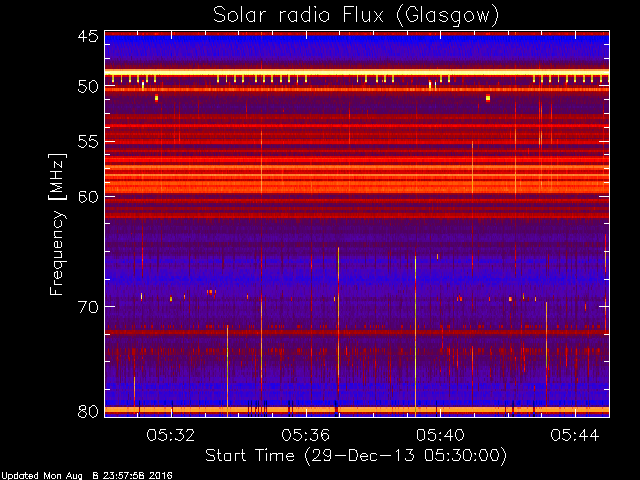Click the 'Solar radio Flux (Glasgow)' title
Image resolution: width=640 pixels, height=480 pixels.
(x=356, y=16)
